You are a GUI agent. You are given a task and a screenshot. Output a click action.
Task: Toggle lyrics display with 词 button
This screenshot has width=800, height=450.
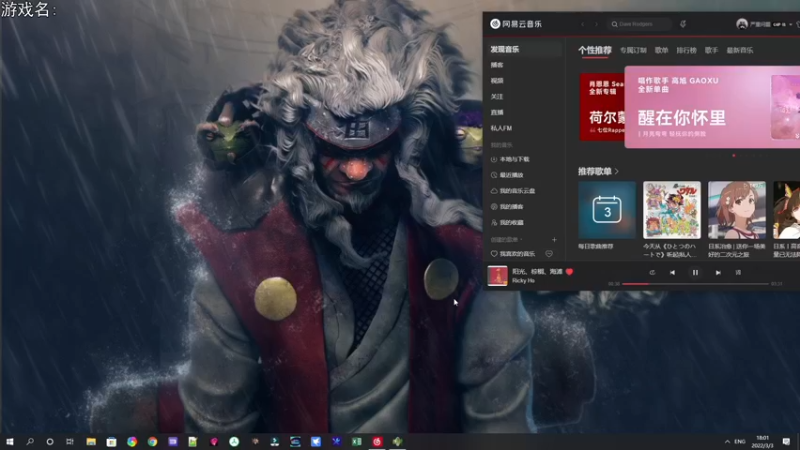[738, 272]
